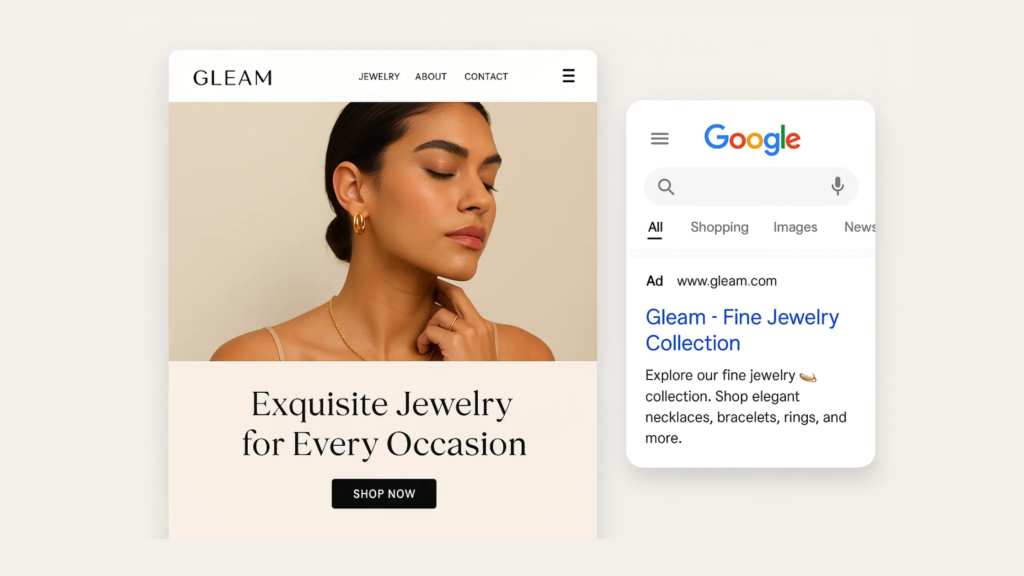
Task: Focus the Google search input field
Action: coord(751,187)
